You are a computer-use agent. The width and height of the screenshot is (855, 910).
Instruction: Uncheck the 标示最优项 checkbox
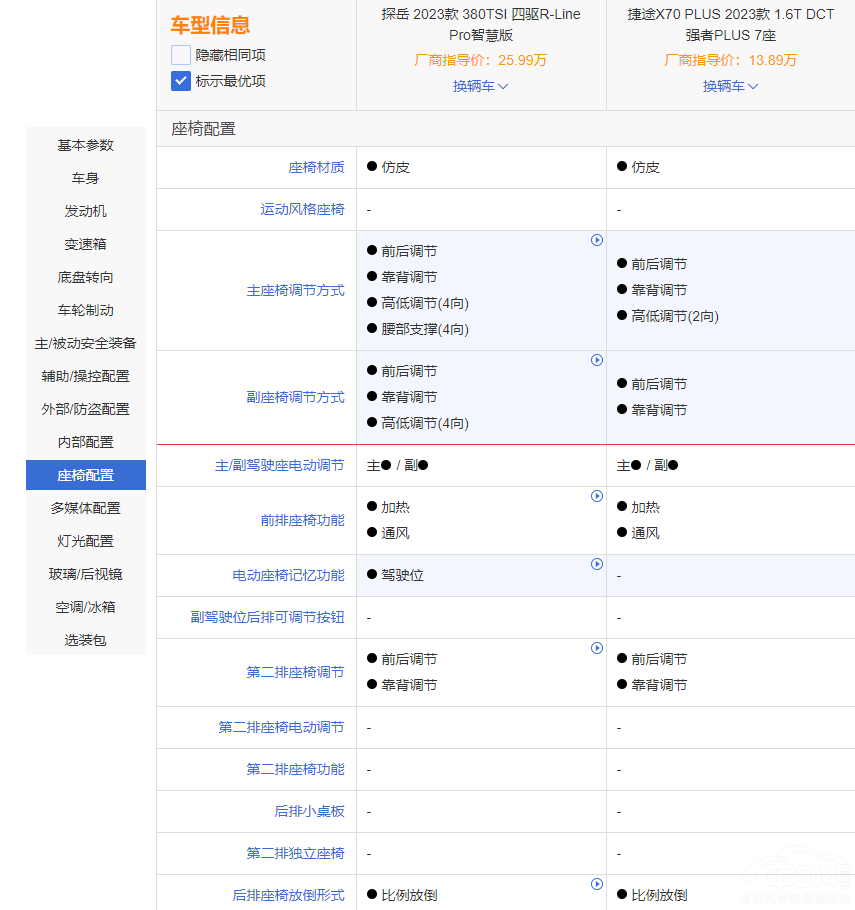(181, 81)
